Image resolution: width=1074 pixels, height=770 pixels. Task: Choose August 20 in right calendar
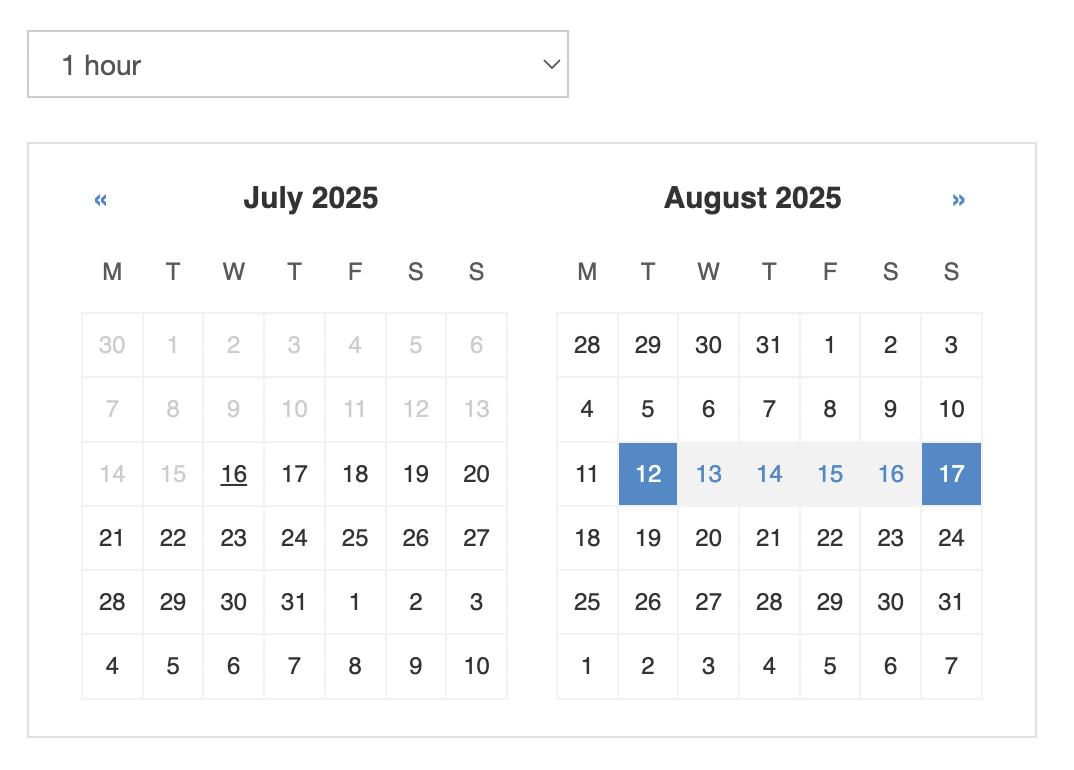[x=708, y=538]
